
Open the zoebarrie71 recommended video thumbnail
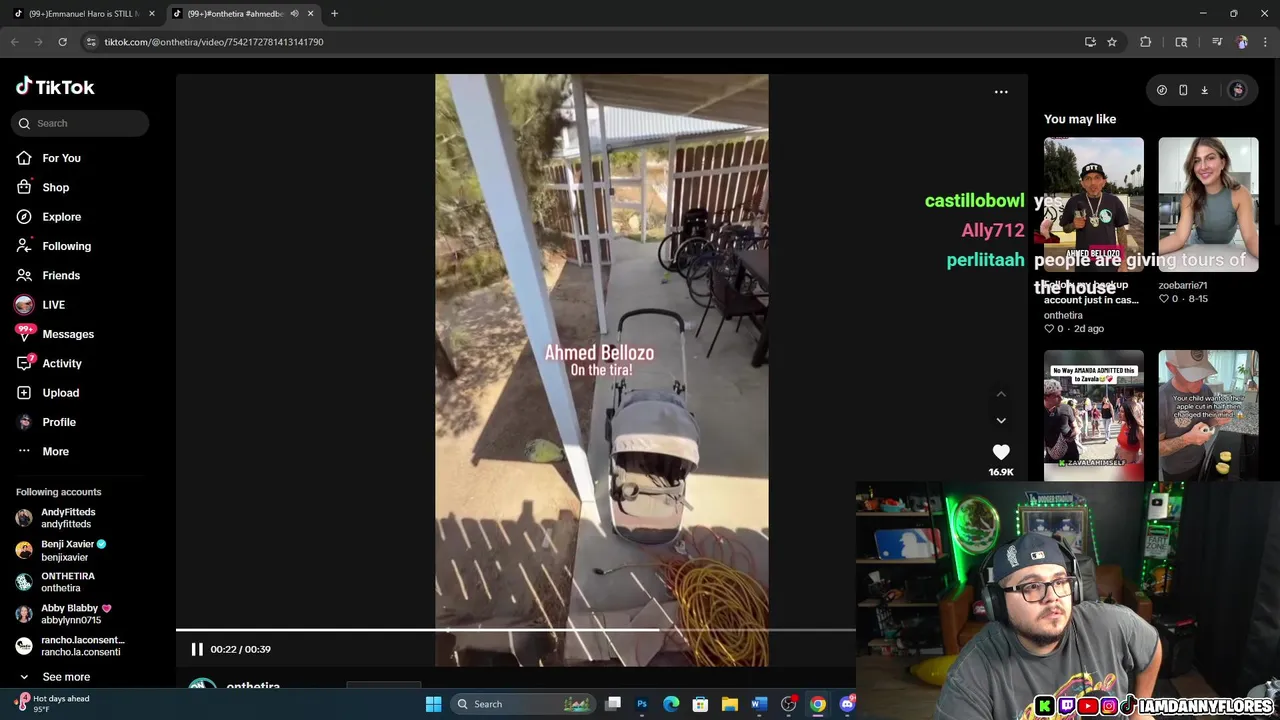pyautogui.click(x=1208, y=204)
